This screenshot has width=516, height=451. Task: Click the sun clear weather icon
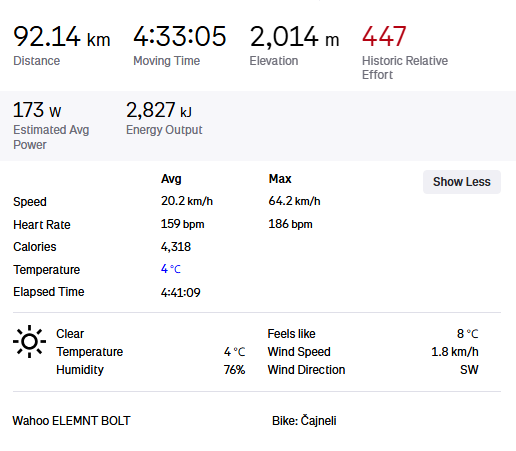29,341
